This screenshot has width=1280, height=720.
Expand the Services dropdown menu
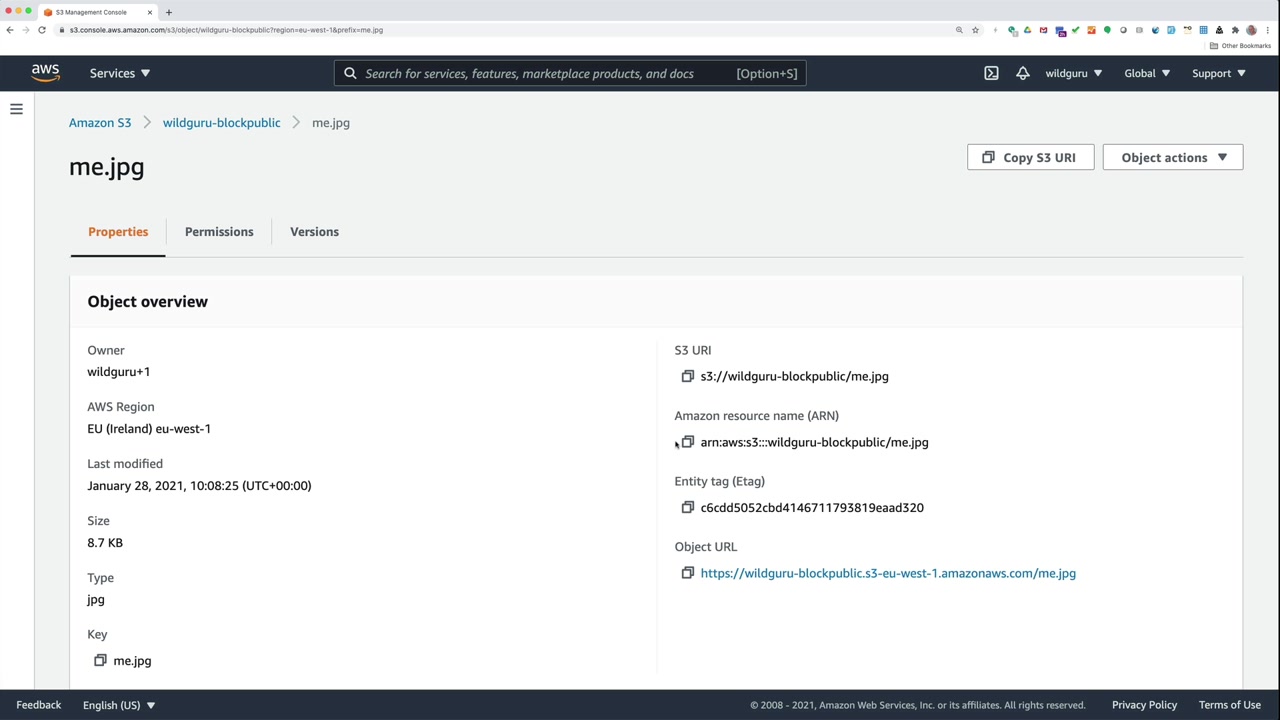(119, 73)
